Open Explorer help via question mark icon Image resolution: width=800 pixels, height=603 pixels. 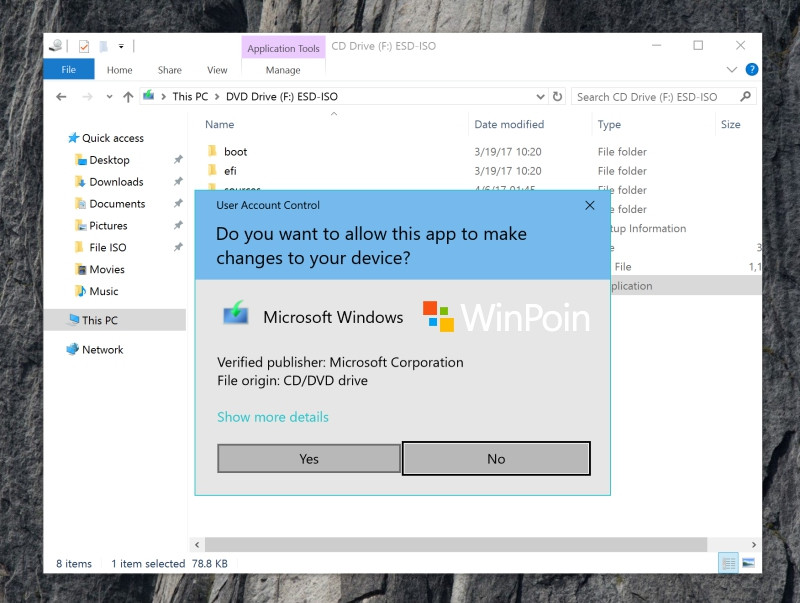coord(752,69)
